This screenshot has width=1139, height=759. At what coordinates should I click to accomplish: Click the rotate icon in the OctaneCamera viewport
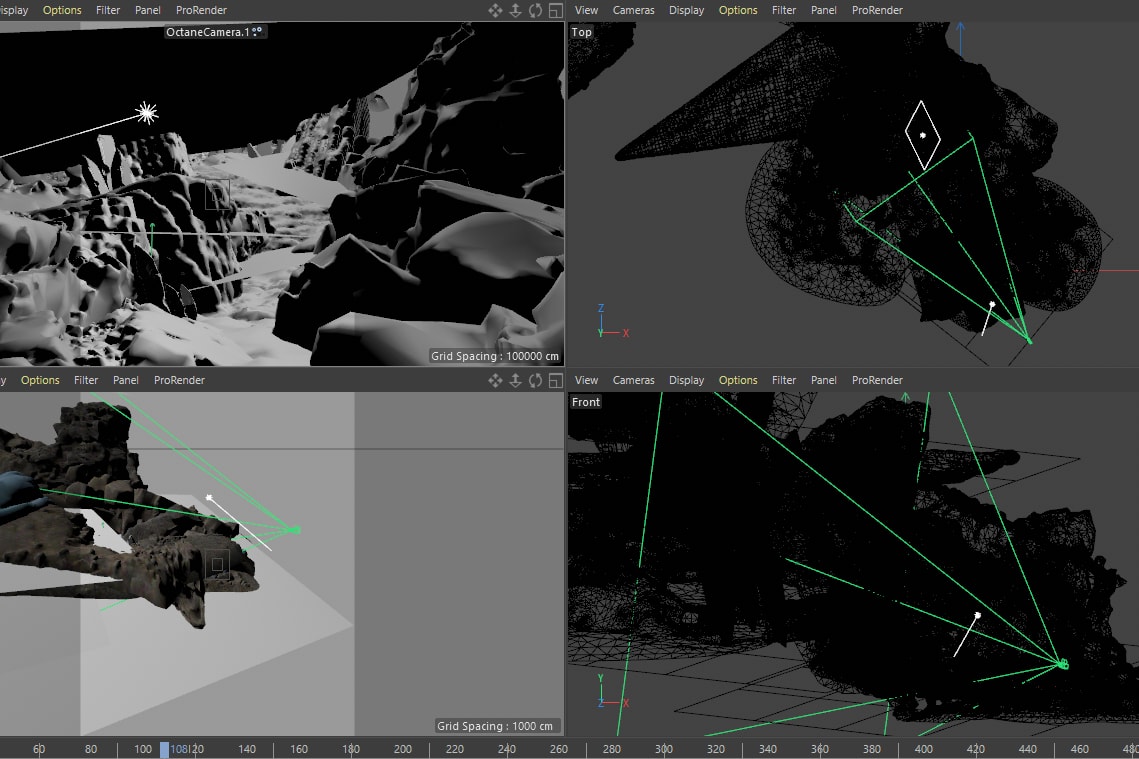point(536,10)
